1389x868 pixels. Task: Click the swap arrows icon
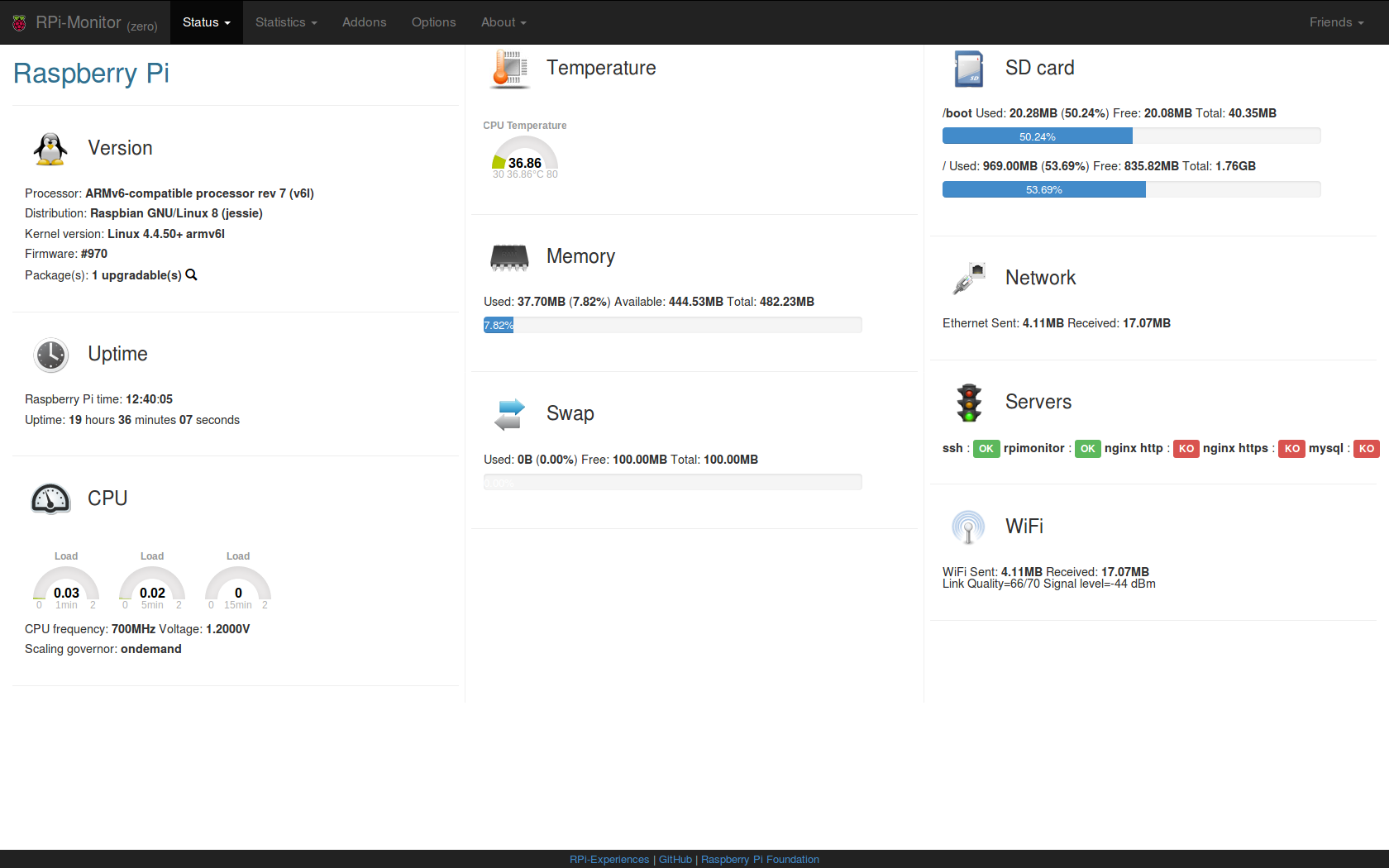tap(509, 414)
